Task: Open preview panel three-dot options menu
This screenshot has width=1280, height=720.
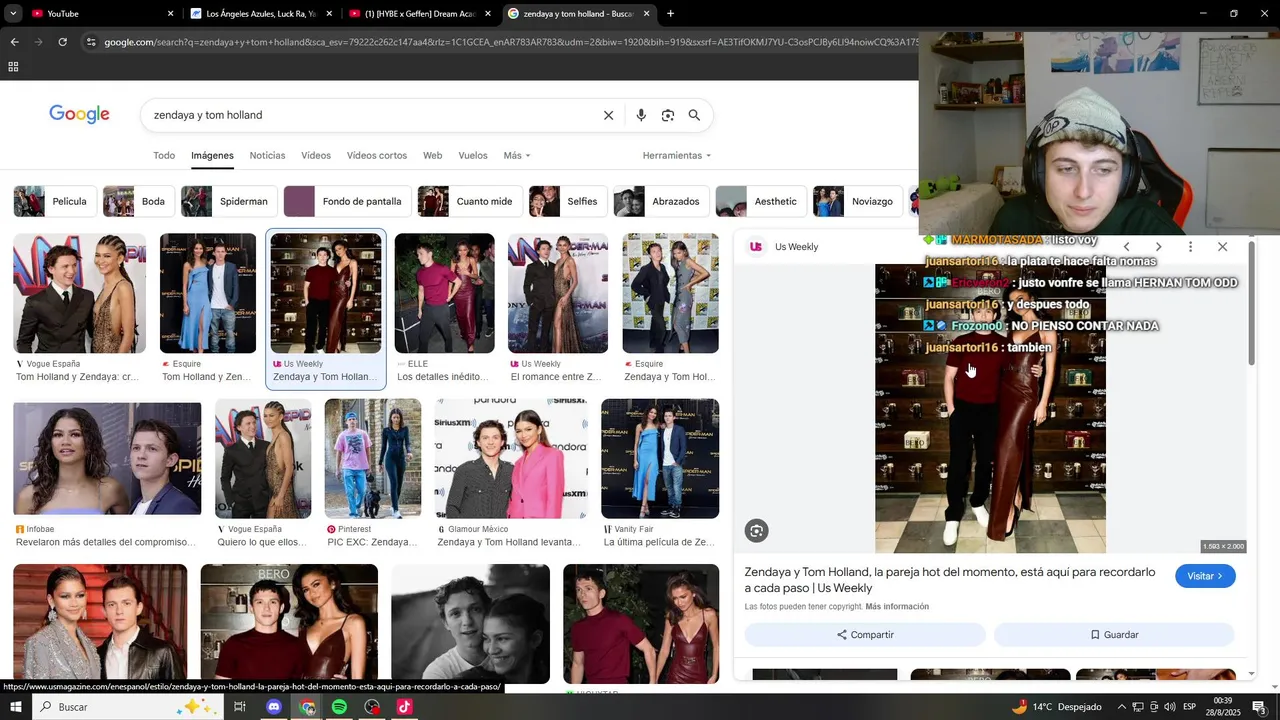Action: (1190, 247)
